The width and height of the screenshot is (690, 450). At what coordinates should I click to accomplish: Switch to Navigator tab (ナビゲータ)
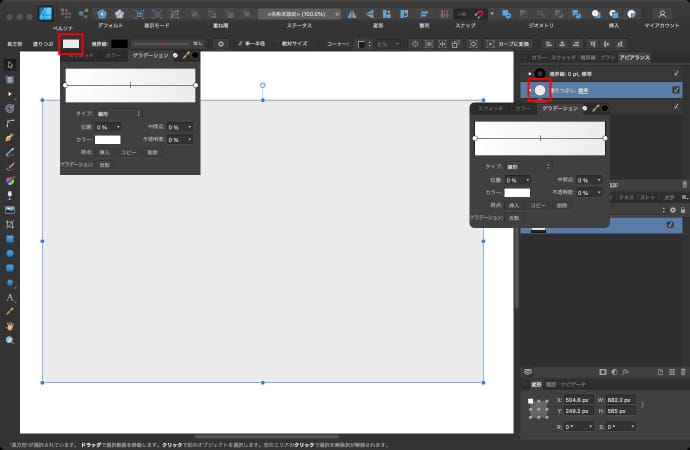point(573,383)
